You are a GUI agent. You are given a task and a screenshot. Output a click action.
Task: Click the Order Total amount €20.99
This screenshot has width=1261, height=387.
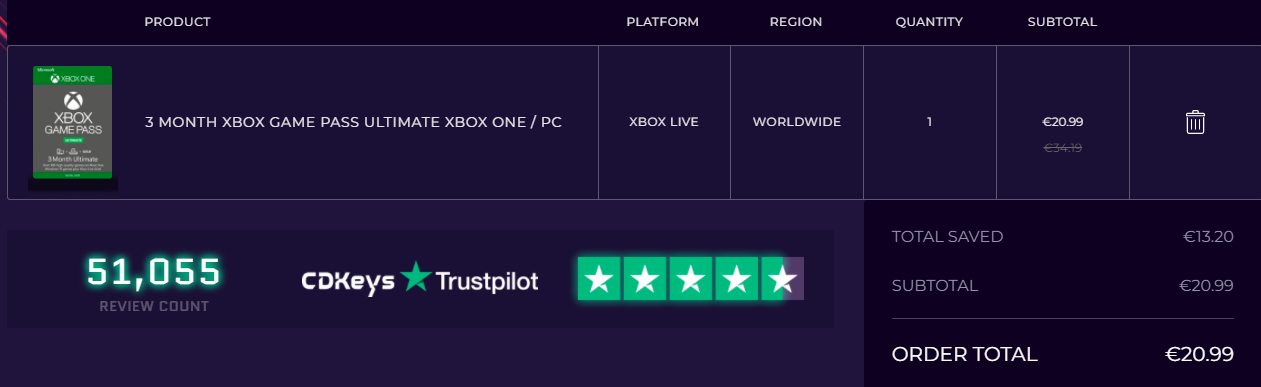[1199, 354]
